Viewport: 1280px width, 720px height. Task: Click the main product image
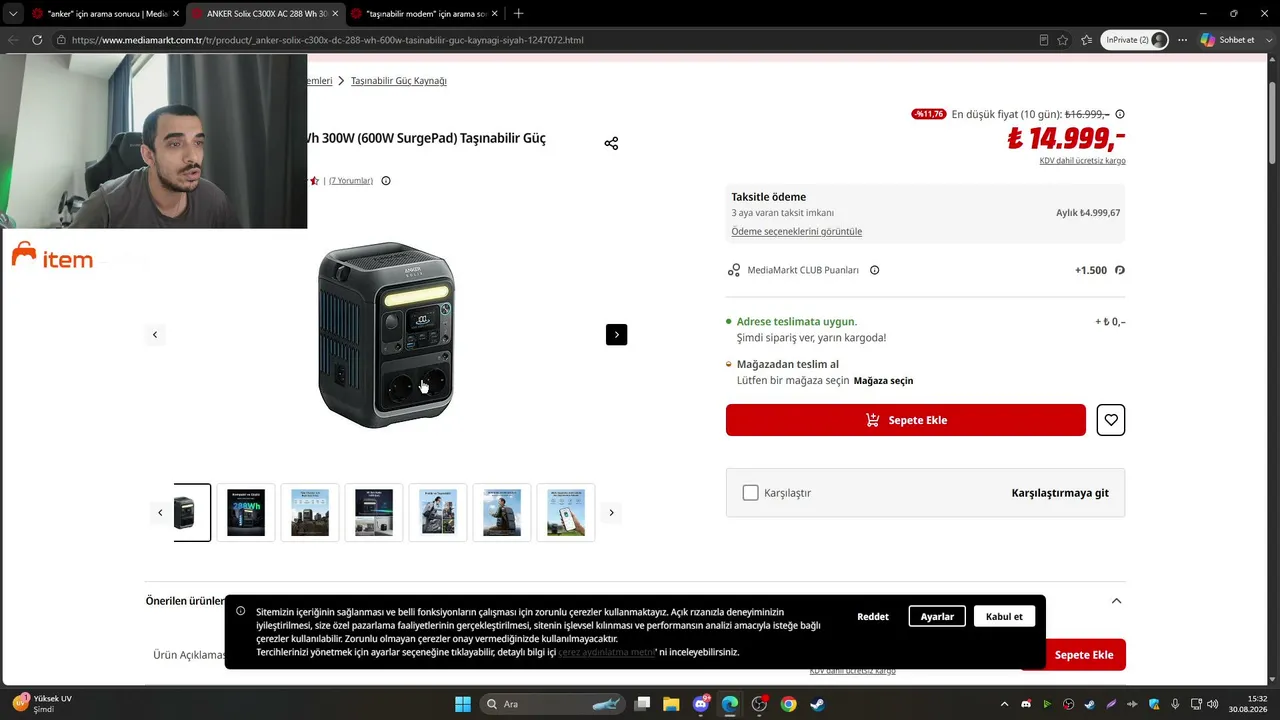(x=386, y=335)
